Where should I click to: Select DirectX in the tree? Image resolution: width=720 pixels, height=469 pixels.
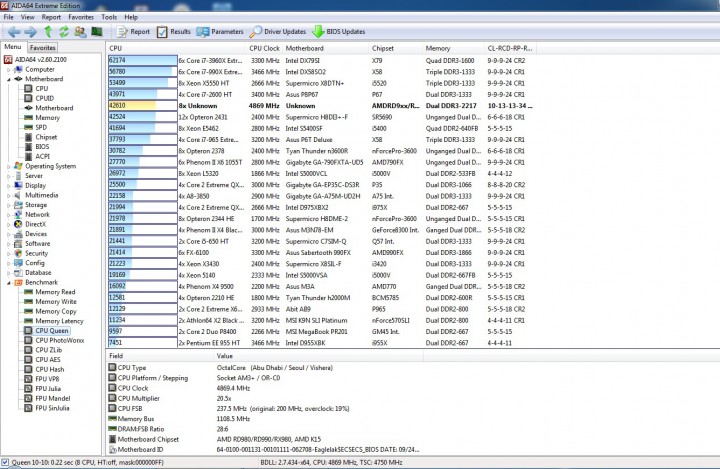tap(35, 224)
